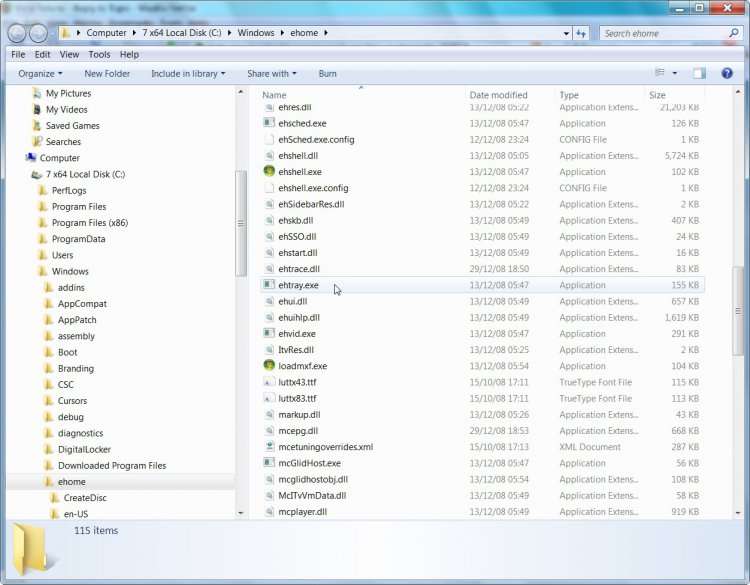Expand the breadcrumb arrow after Windows
750x585 pixels.
click(282, 33)
